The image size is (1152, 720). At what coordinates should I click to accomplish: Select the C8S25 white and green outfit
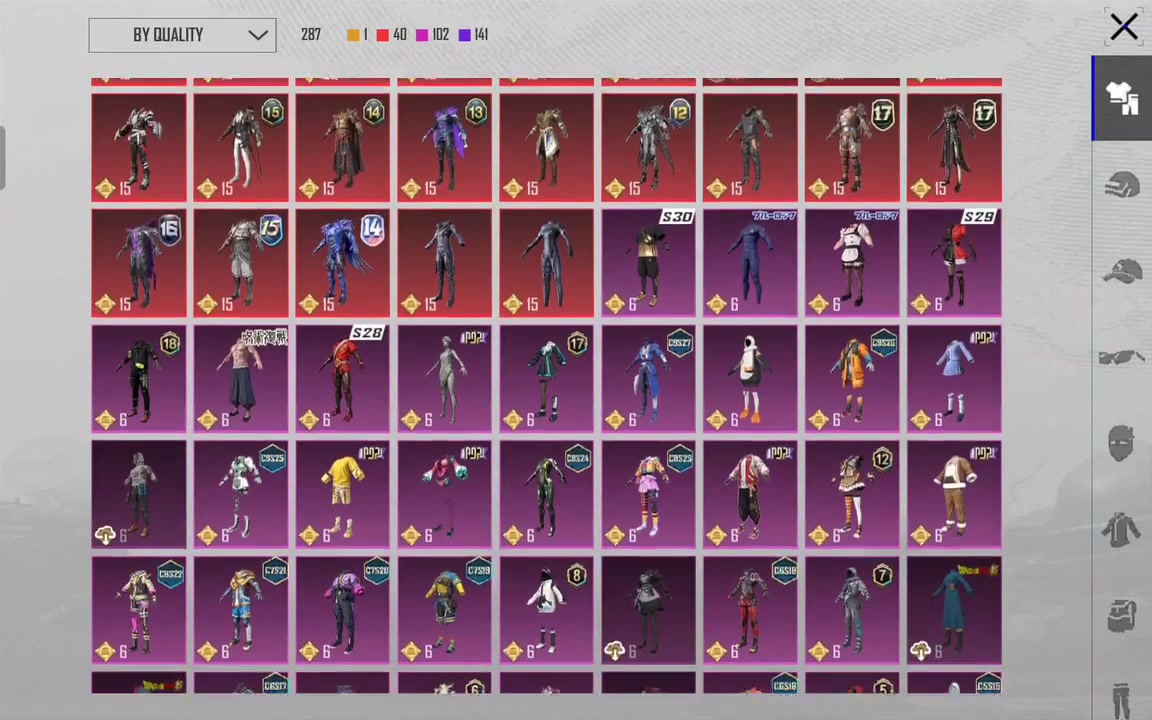click(x=241, y=494)
